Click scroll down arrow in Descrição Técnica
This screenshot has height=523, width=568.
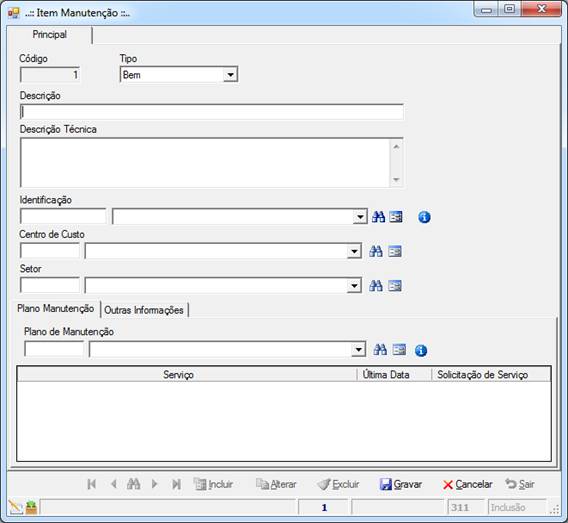[x=396, y=179]
